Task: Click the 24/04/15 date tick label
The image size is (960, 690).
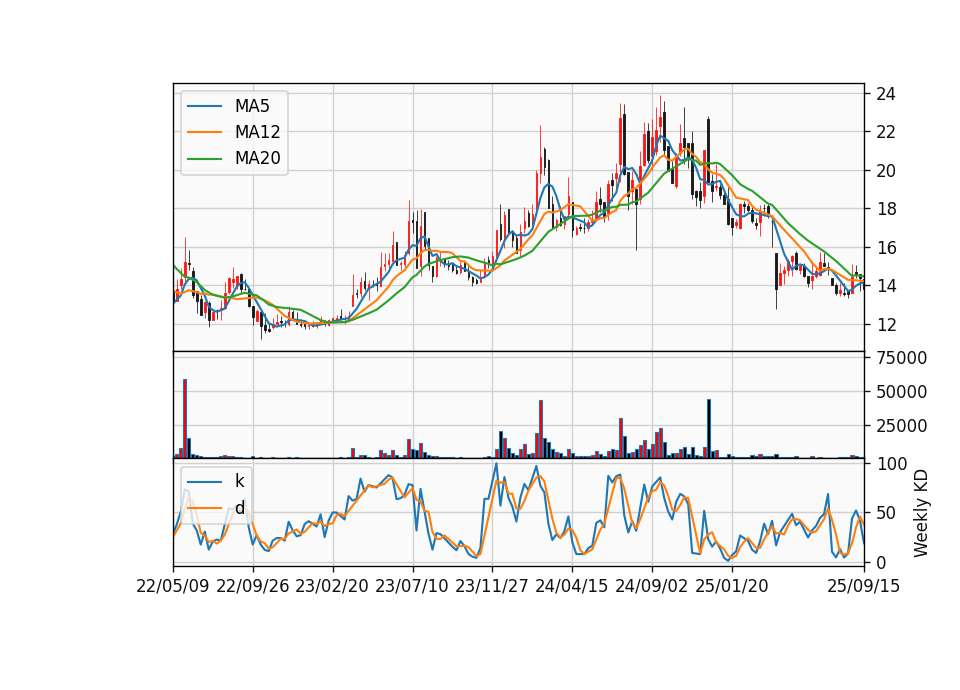Action: coord(572,586)
